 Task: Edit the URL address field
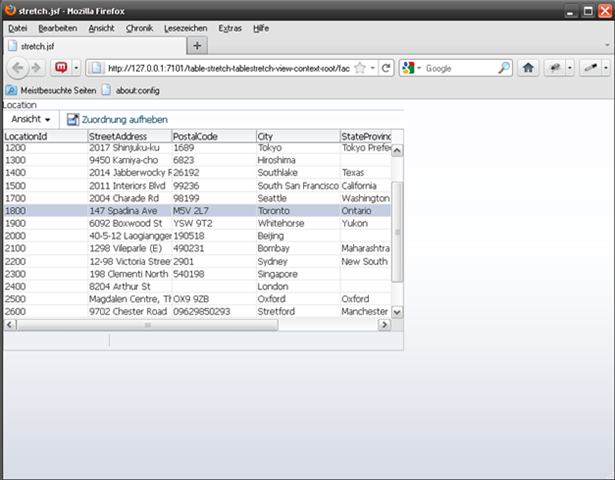[228, 68]
